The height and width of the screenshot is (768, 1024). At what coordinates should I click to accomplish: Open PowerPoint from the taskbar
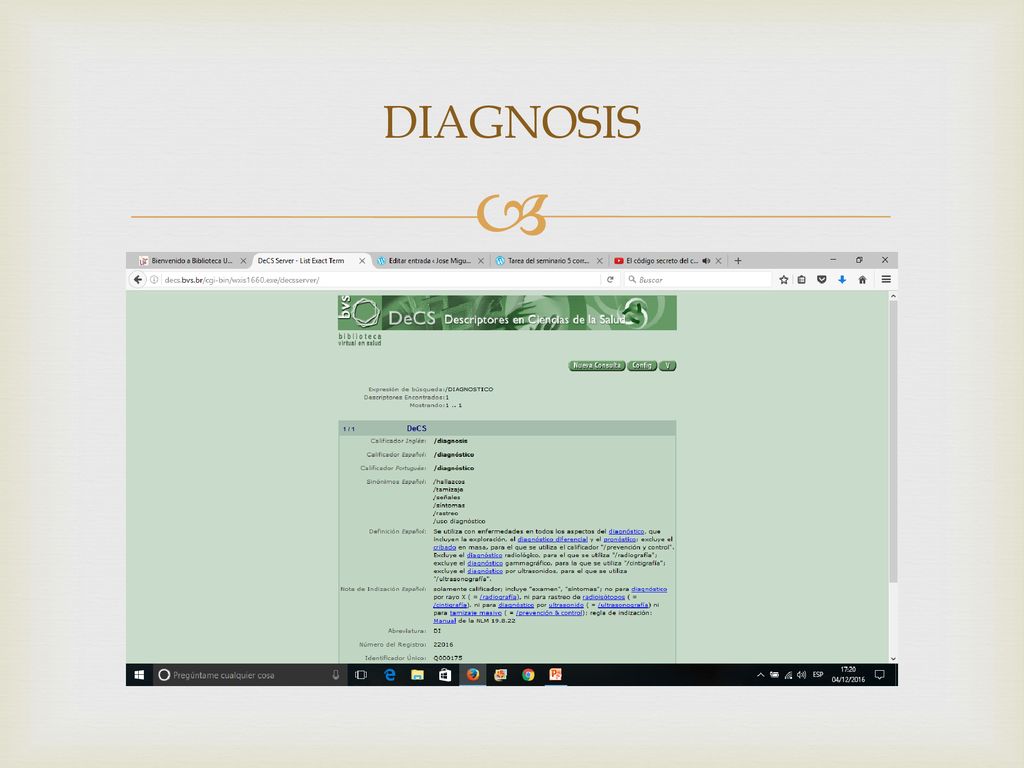tap(556, 675)
